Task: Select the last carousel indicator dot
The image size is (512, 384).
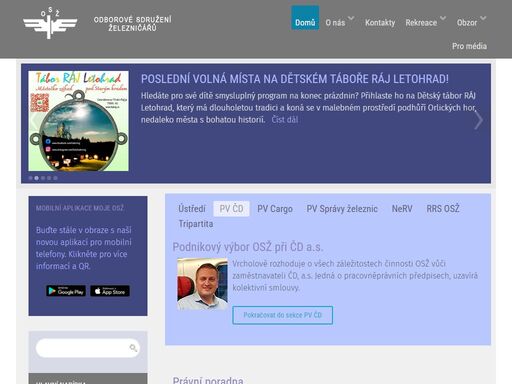Action: pos(56,178)
